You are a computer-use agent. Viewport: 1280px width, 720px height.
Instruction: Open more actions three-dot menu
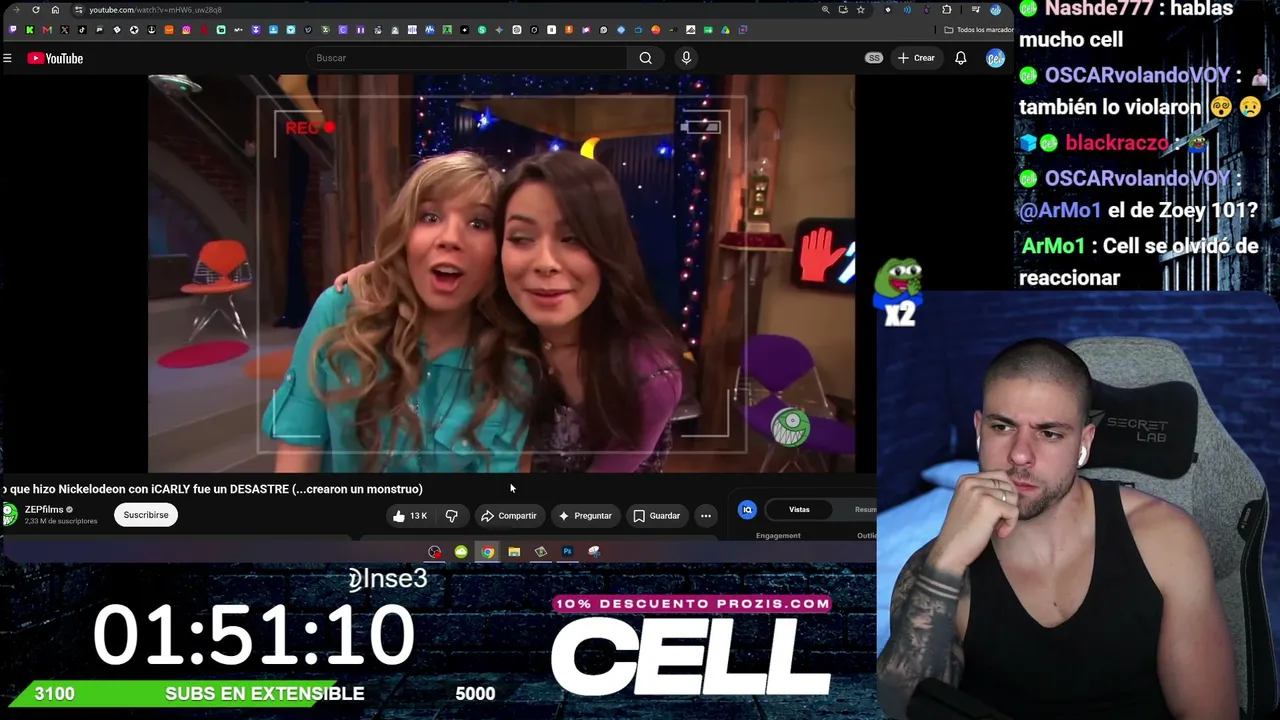tap(706, 516)
